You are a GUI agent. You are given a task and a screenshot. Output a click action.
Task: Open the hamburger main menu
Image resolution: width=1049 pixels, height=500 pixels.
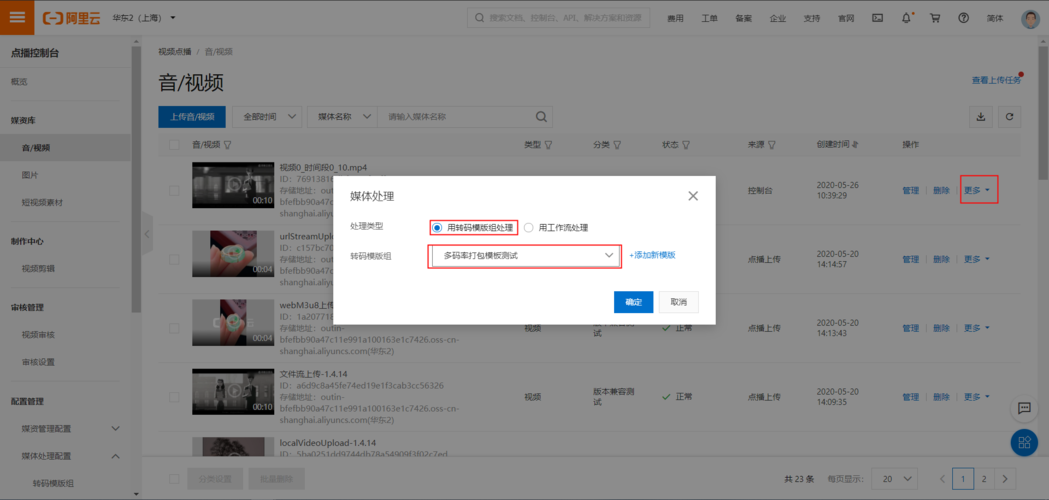click(17, 17)
